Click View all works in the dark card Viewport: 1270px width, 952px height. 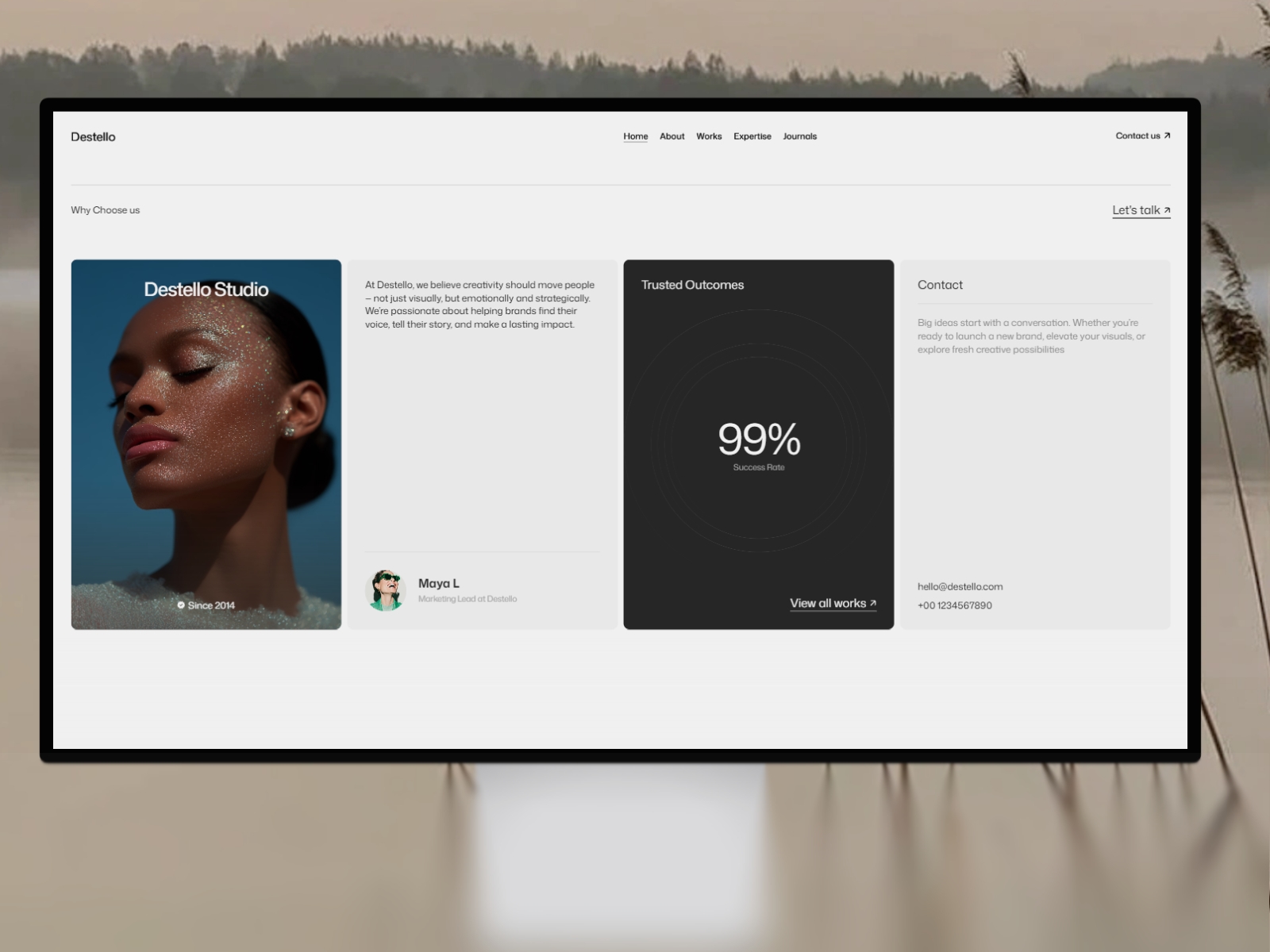point(828,602)
